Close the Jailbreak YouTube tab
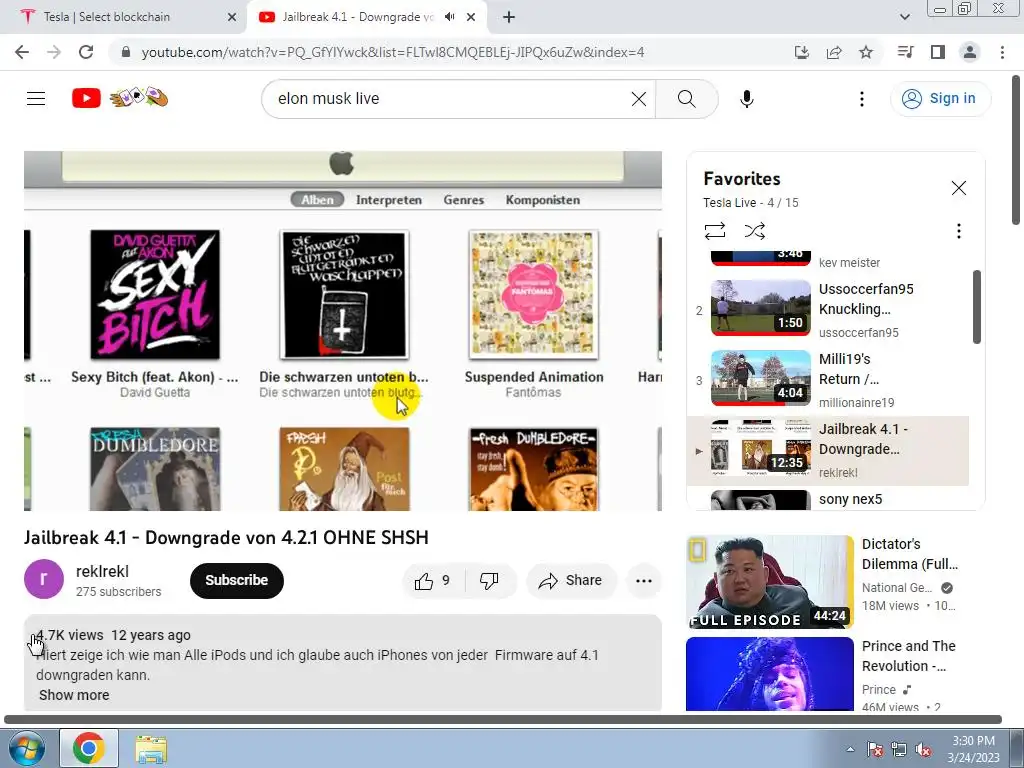1024x768 pixels. click(x=471, y=17)
